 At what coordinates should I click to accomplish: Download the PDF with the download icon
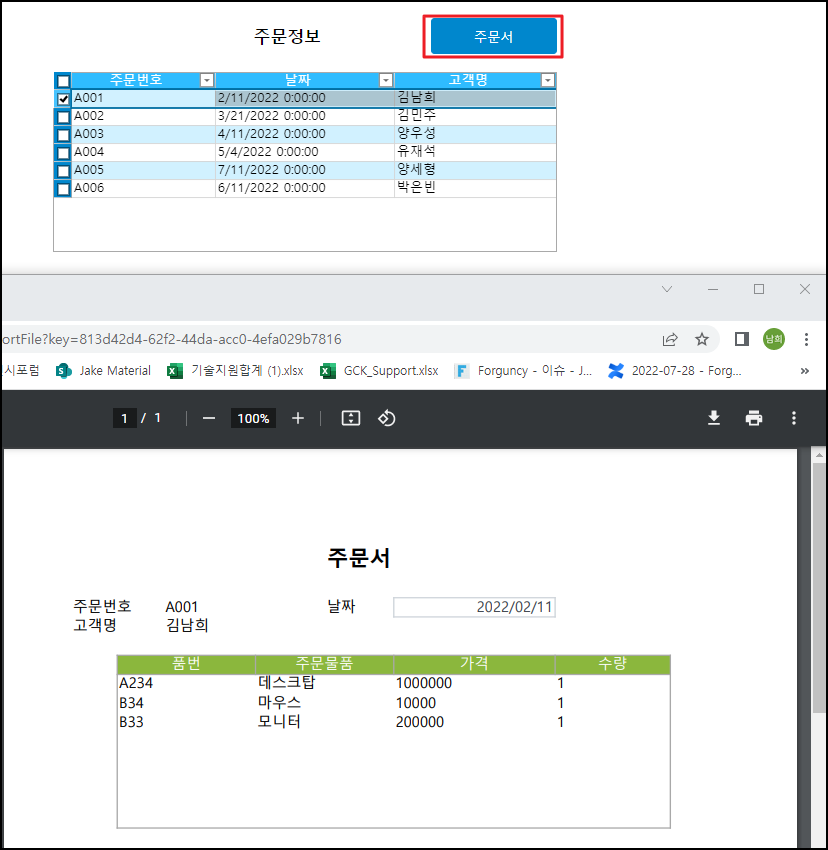[x=714, y=418]
